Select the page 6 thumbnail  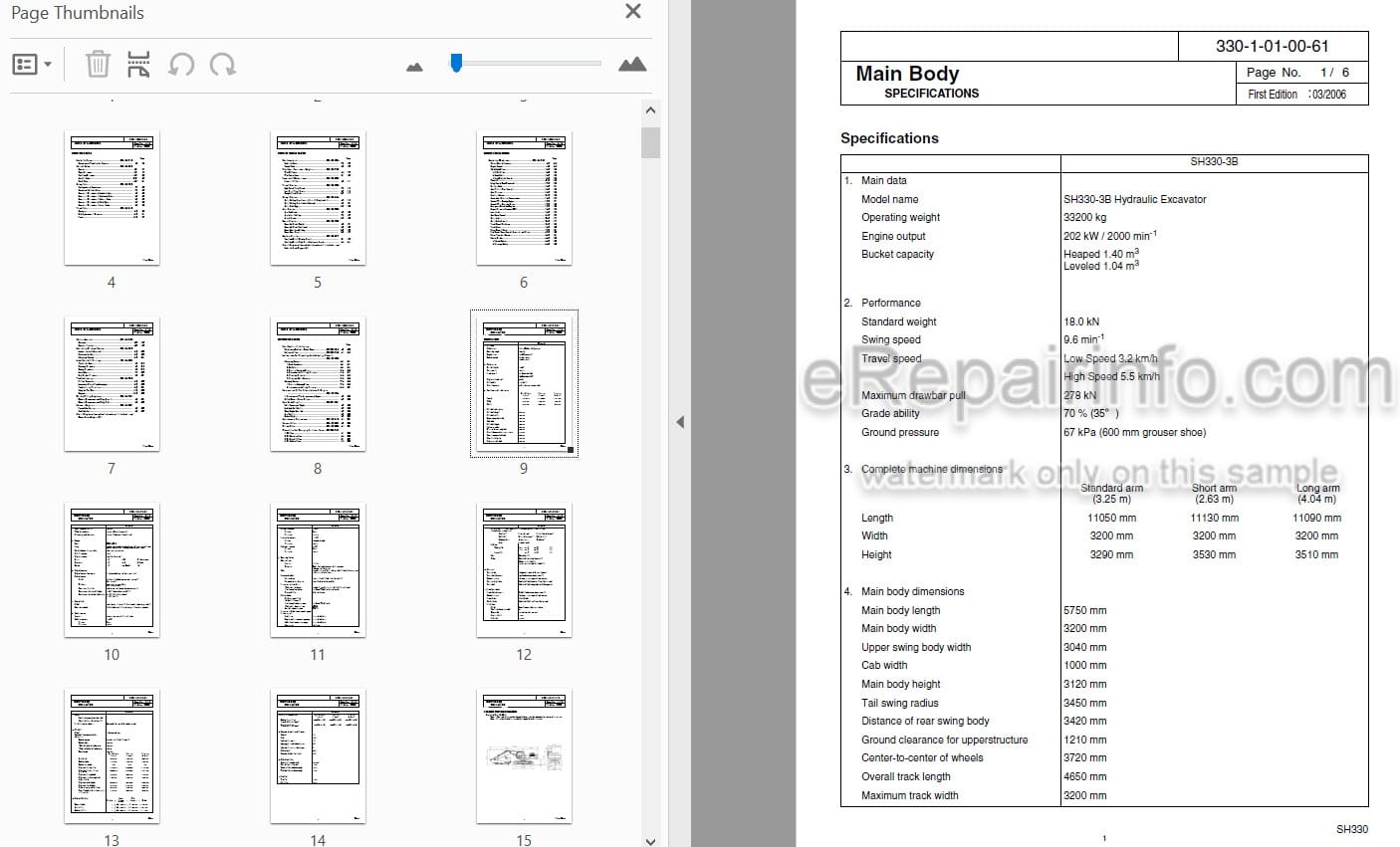(x=524, y=198)
